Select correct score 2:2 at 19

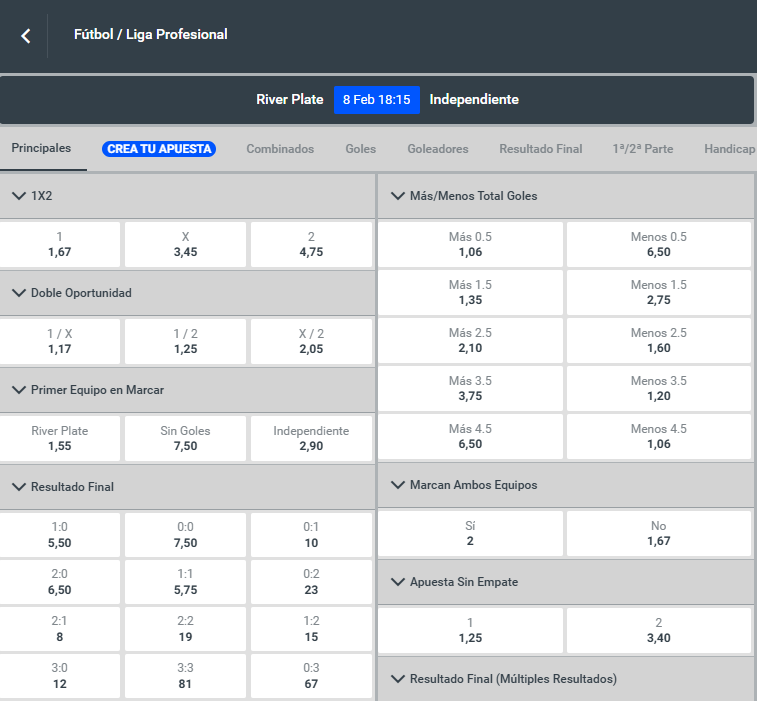185,629
